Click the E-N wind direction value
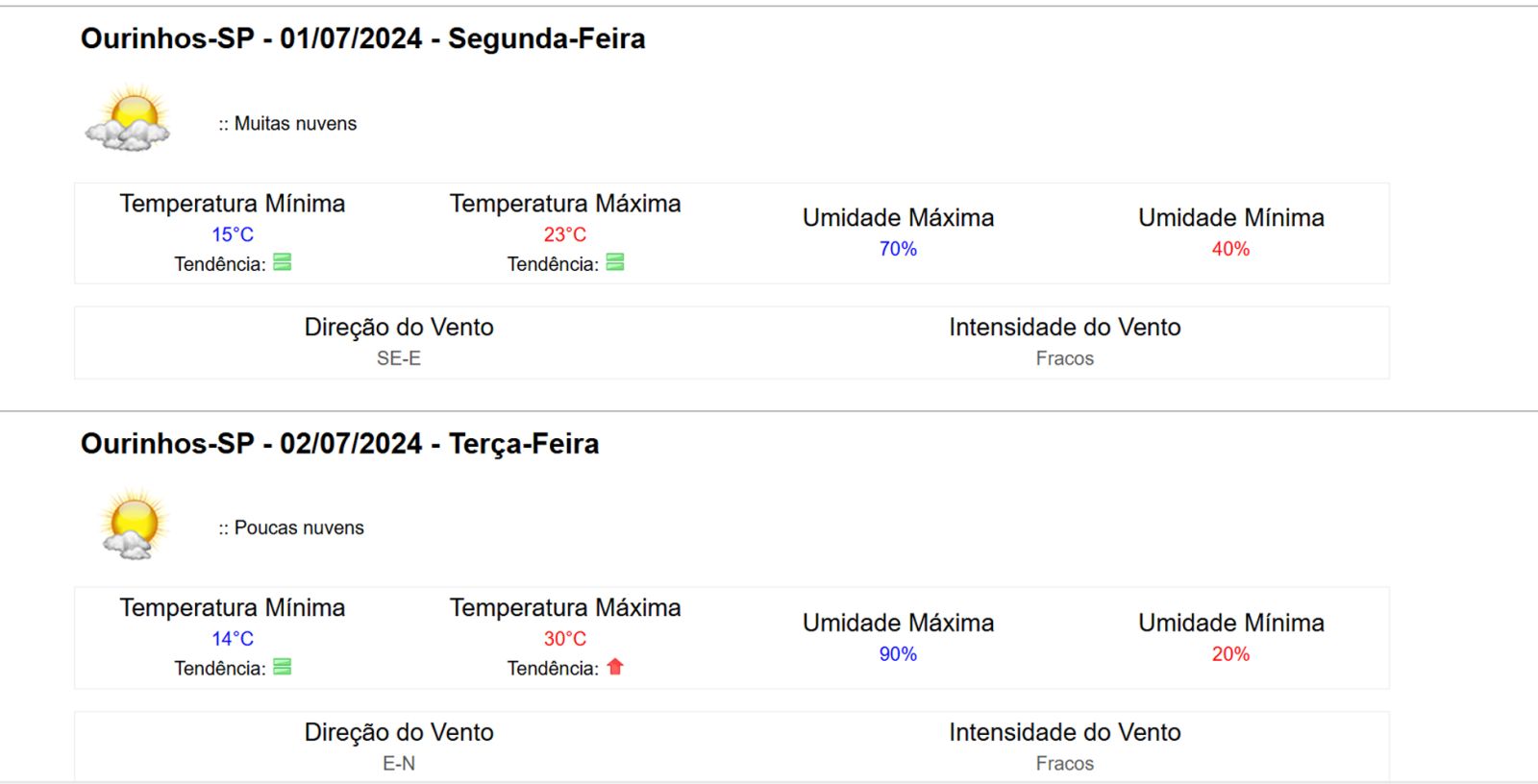1538x784 pixels. (x=399, y=764)
